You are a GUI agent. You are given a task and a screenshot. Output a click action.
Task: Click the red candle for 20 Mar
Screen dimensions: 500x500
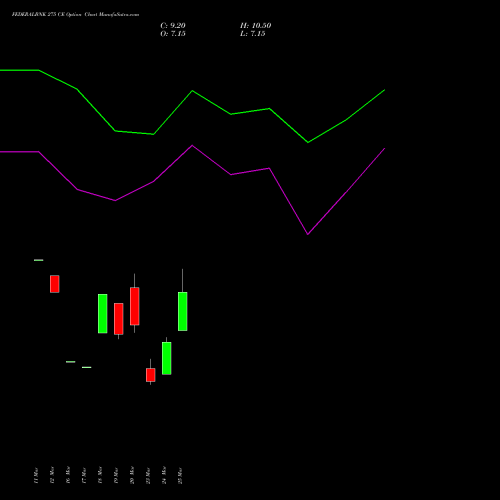[x=135, y=306]
